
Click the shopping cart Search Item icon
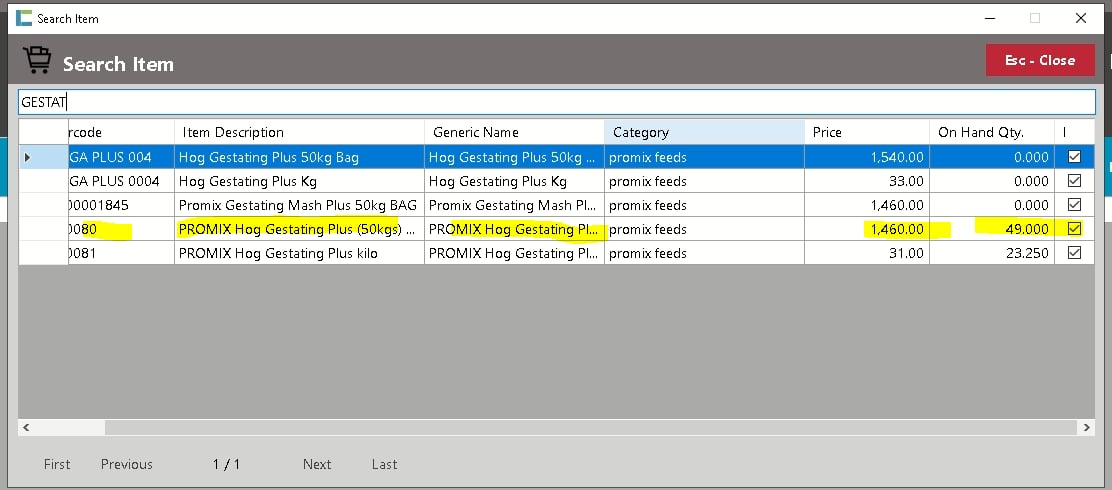[x=37, y=62]
